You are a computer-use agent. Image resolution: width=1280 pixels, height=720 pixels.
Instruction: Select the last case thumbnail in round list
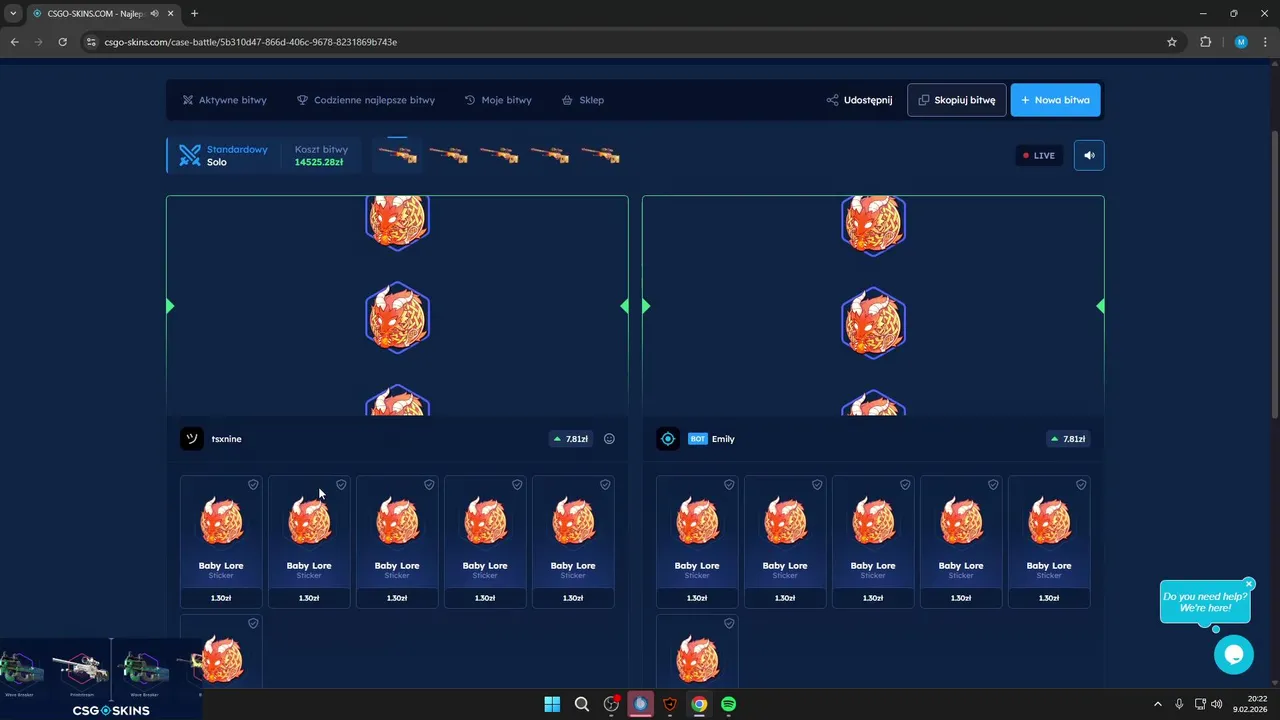click(601, 155)
